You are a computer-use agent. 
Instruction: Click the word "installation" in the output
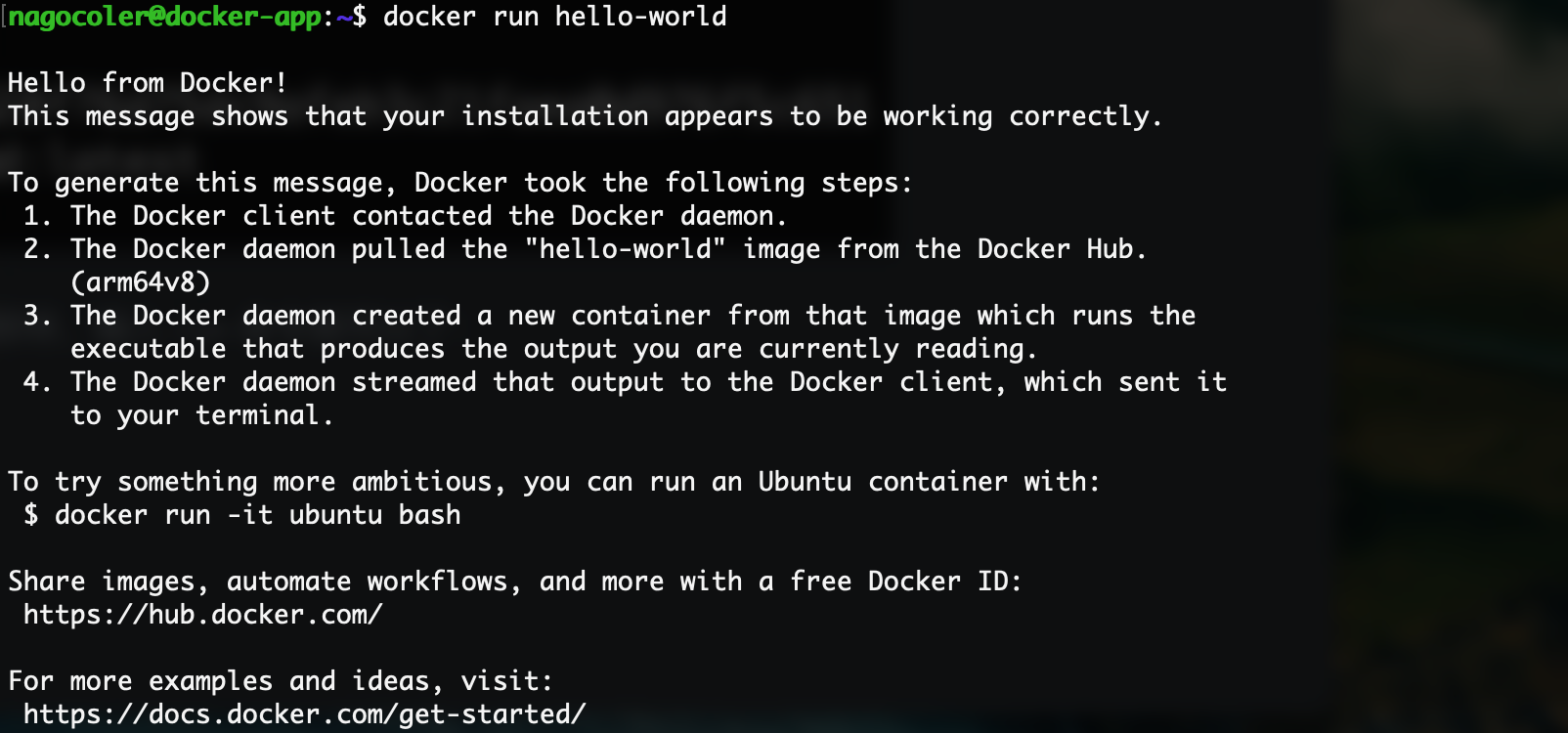[554, 116]
